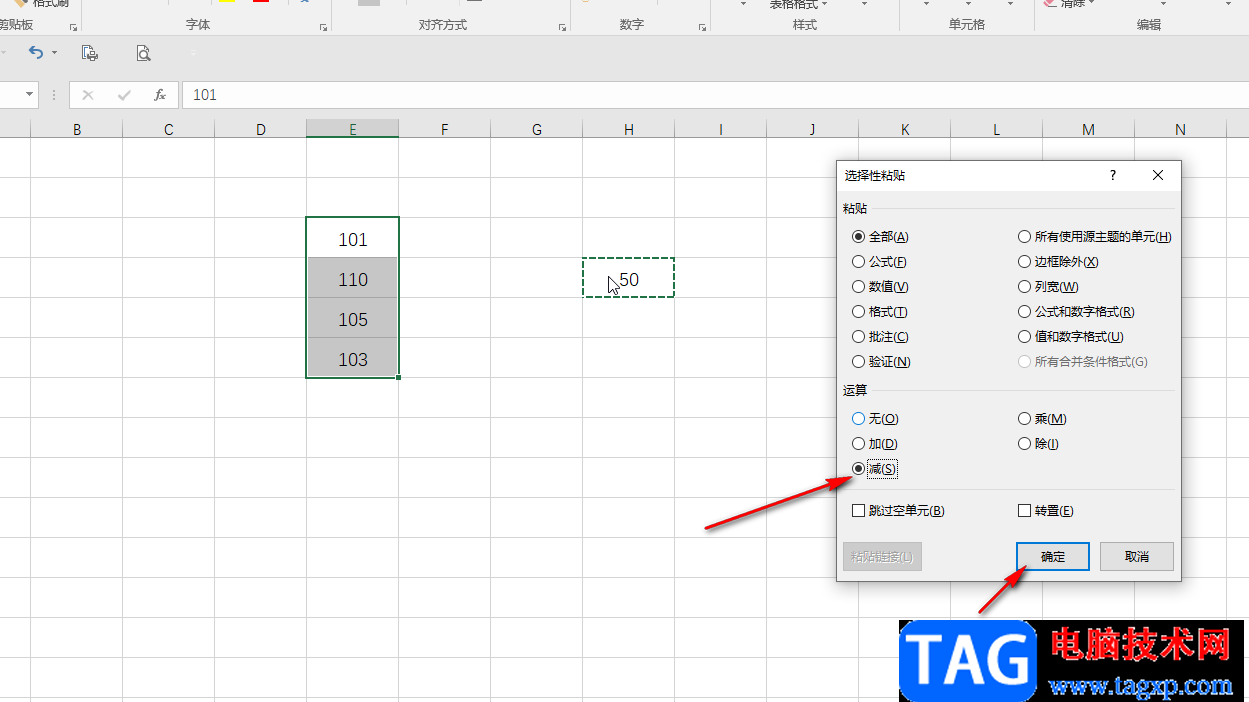Viewport: 1249px width, 702px height.
Task: Select column I header
Action: [721, 129]
